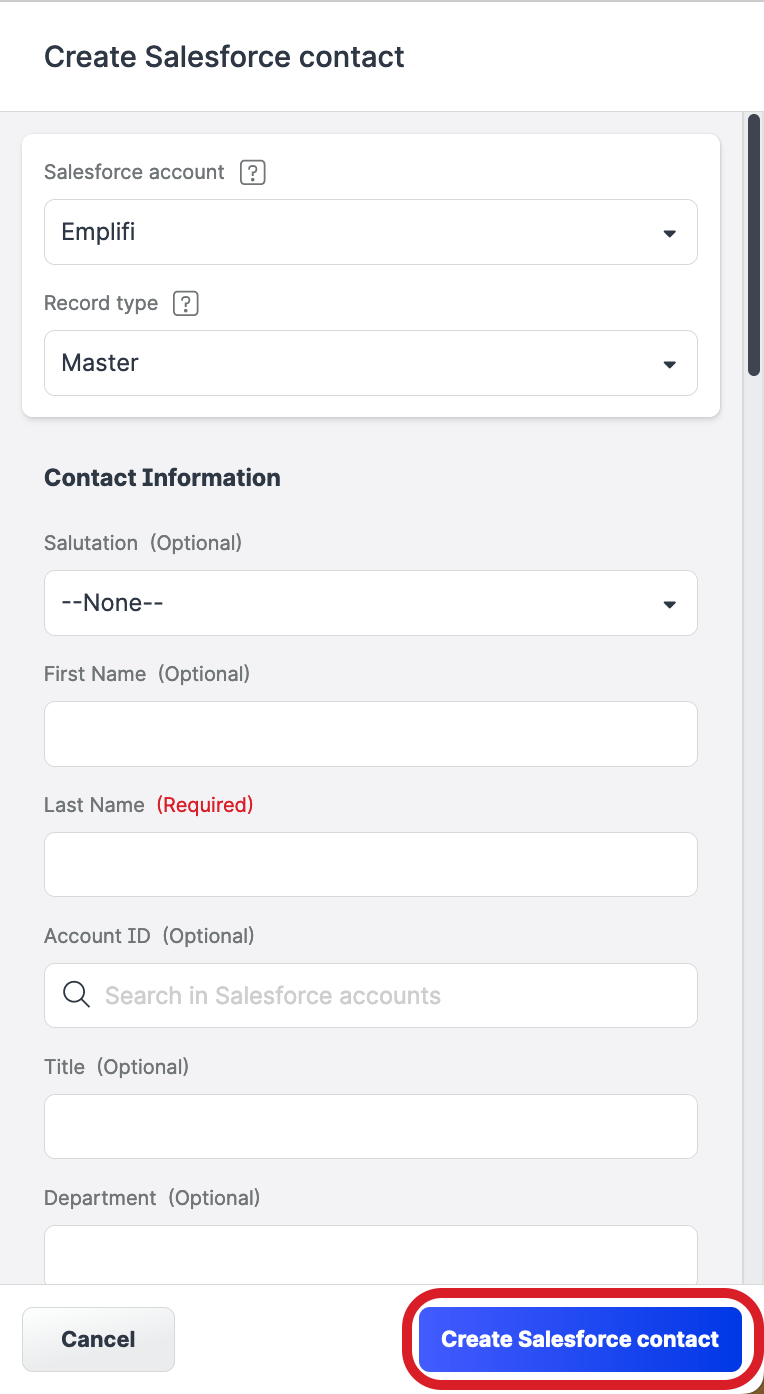Click into the Last Name required field

370,865
